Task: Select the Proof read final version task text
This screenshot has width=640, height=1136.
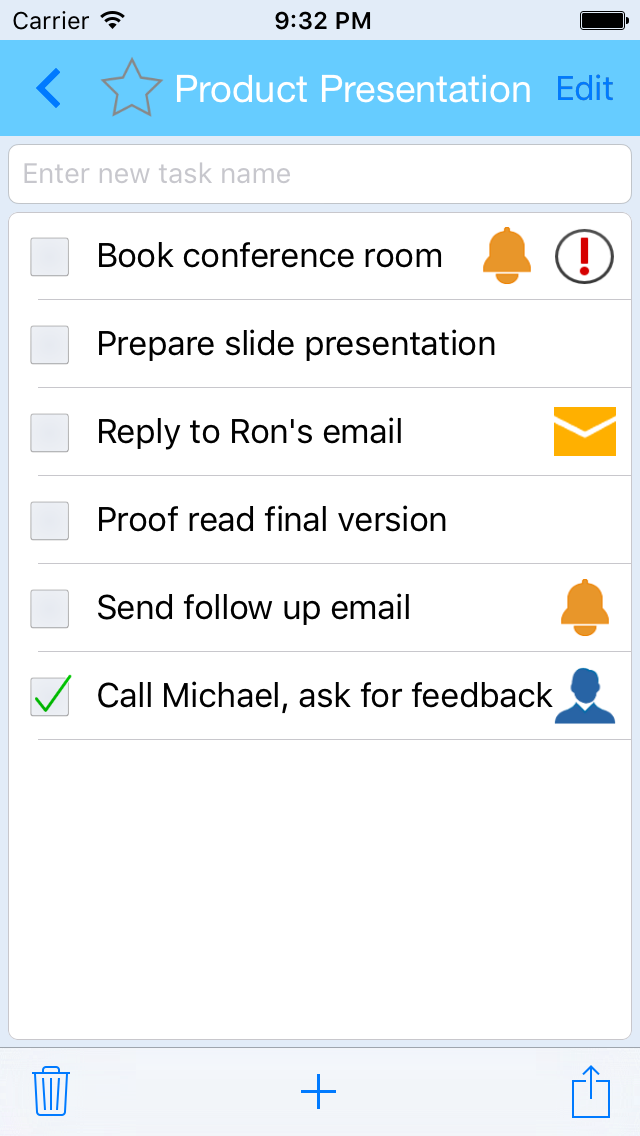Action: pos(272,520)
